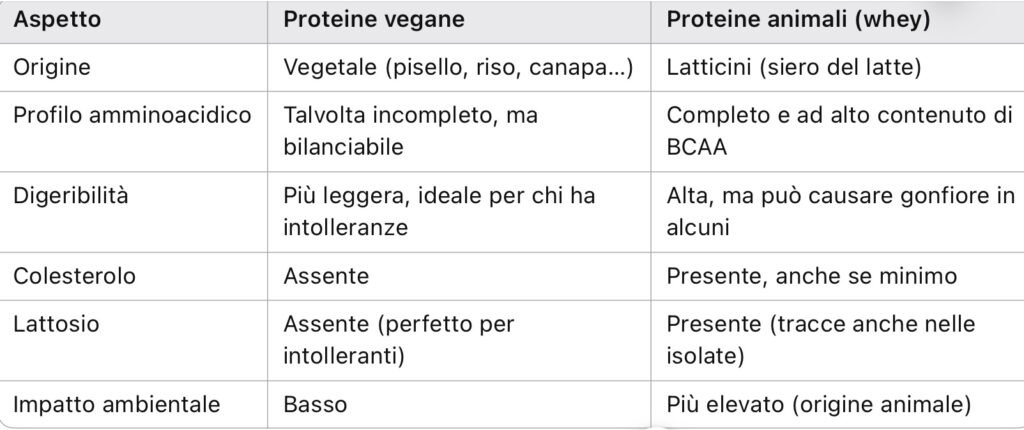Screen dimensions: 1024x430
Task: Click the "Assente (perfetto per intolleranti)" cell
Action: [x=400, y=339]
